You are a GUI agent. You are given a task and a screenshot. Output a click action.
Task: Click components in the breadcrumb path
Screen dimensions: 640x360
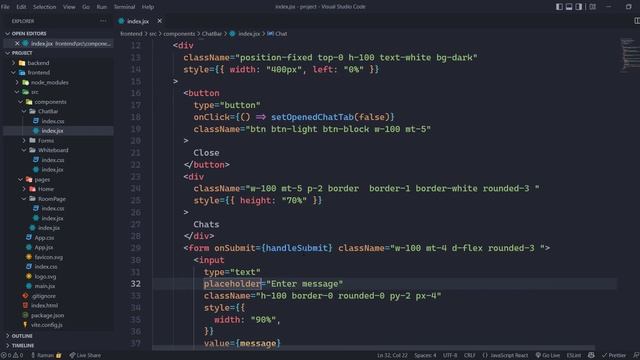(x=179, y=34)
